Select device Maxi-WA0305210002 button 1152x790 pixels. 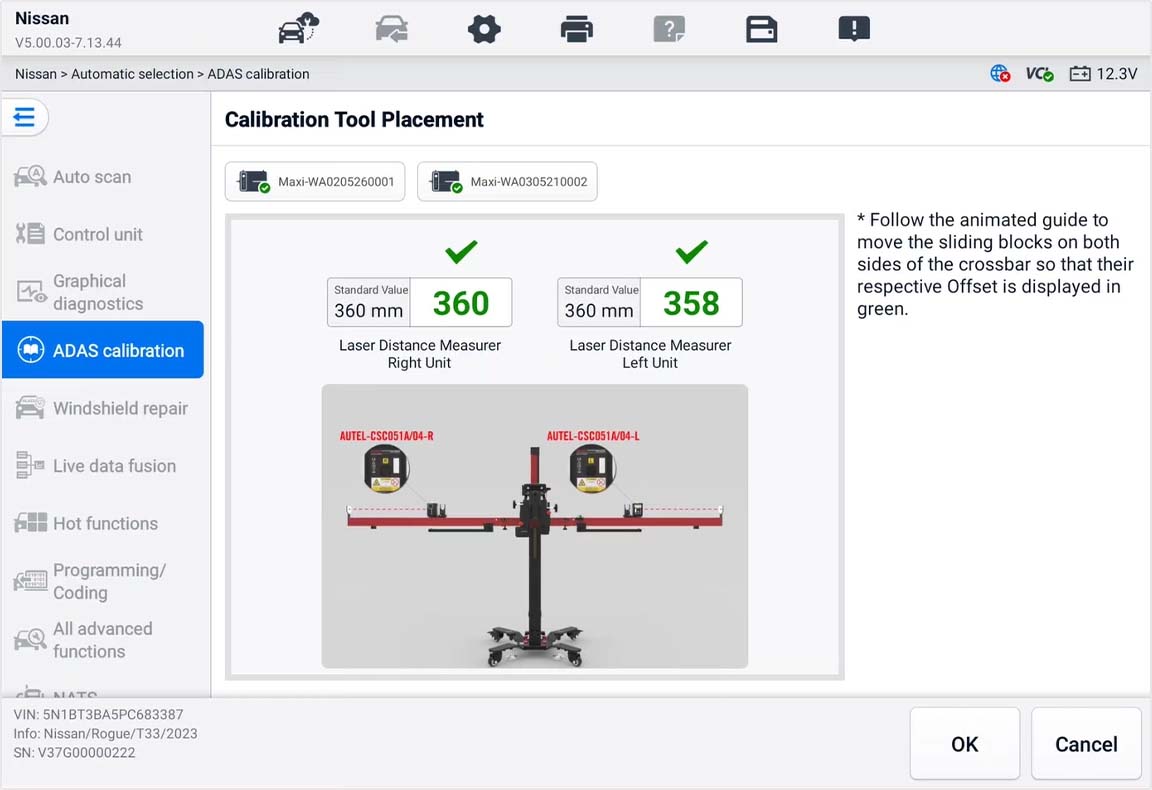tap(507, 182)
